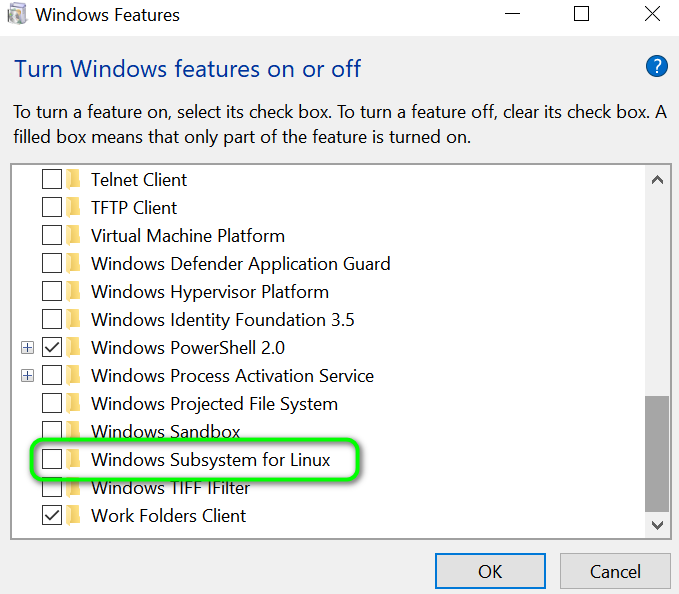Uncheck the Work Folders Client checkbox
Viewport: 679px width, 594px height.
click(51, 516)
